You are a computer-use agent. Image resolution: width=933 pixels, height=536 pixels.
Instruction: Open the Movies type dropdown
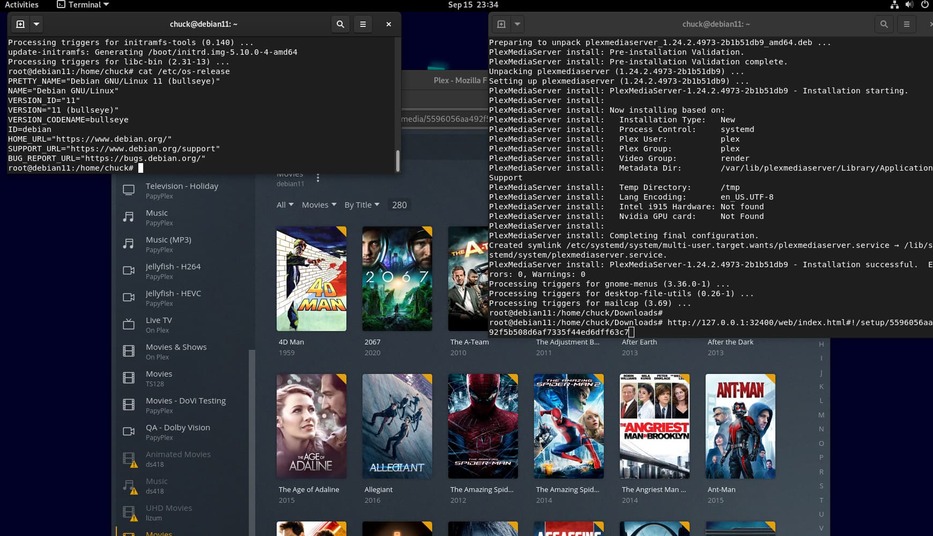pos(319,205)
